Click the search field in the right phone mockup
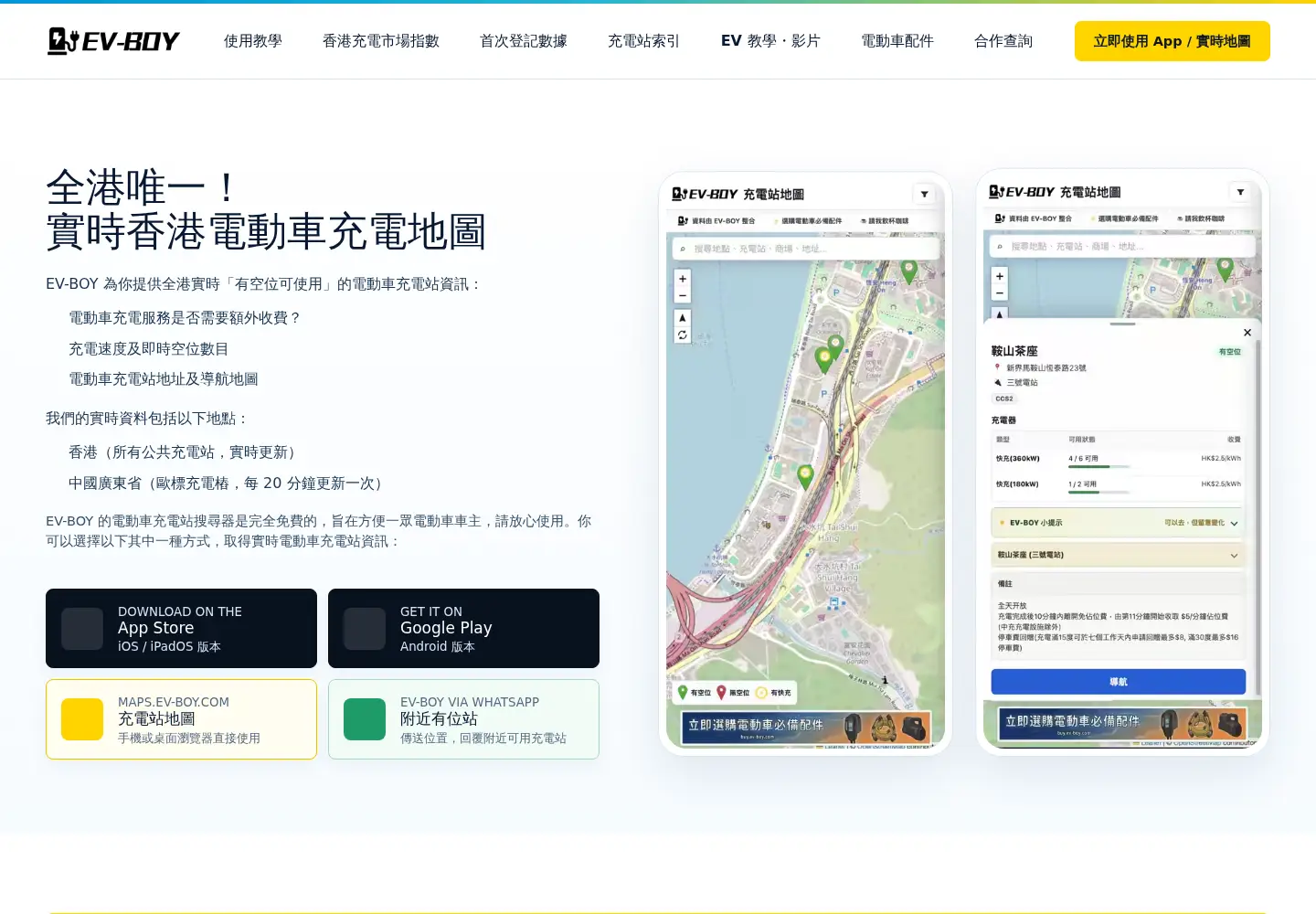 [1122, 247]
